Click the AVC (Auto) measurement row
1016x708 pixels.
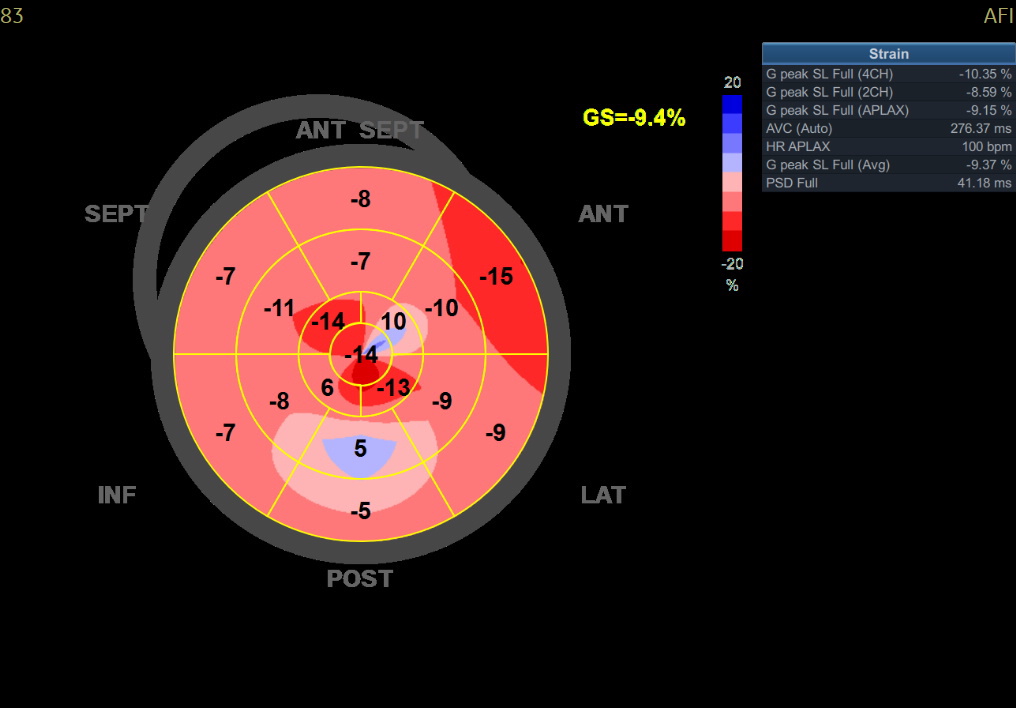888,128
